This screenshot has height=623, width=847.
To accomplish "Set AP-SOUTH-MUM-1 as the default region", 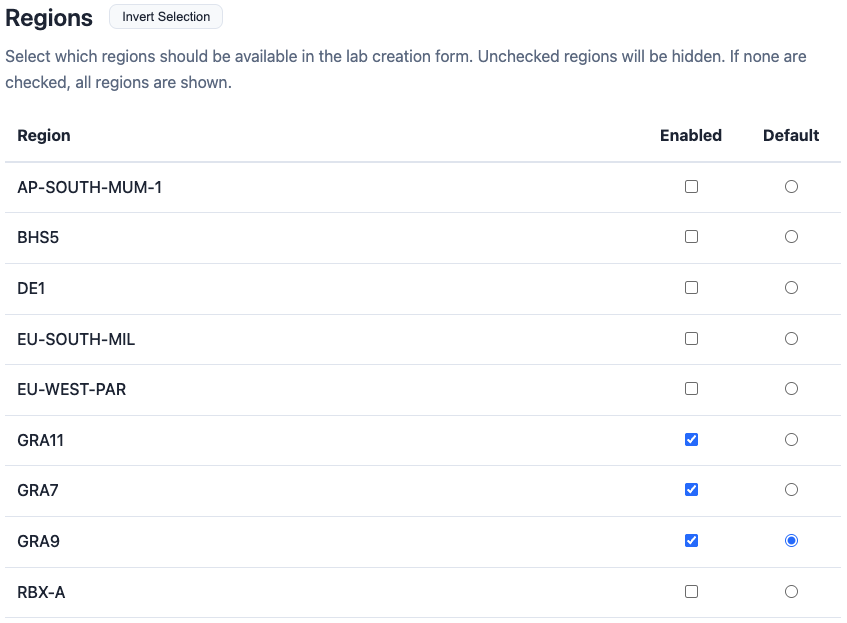I will 791,187.
